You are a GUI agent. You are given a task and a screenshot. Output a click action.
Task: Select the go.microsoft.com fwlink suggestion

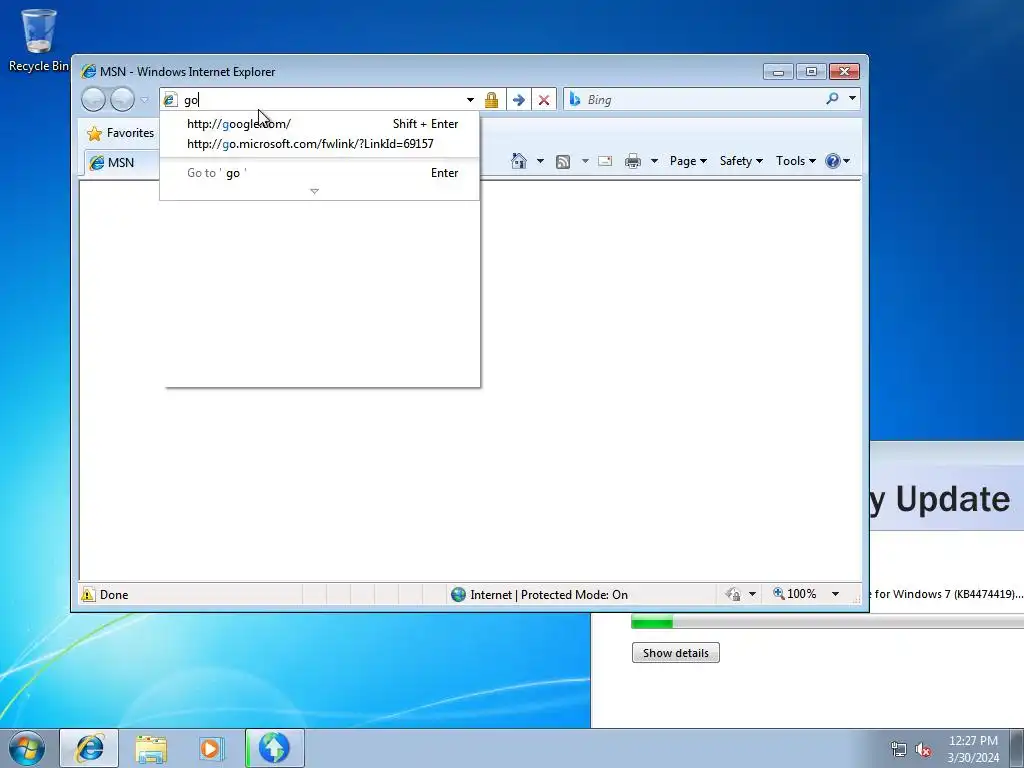point(319,144)
